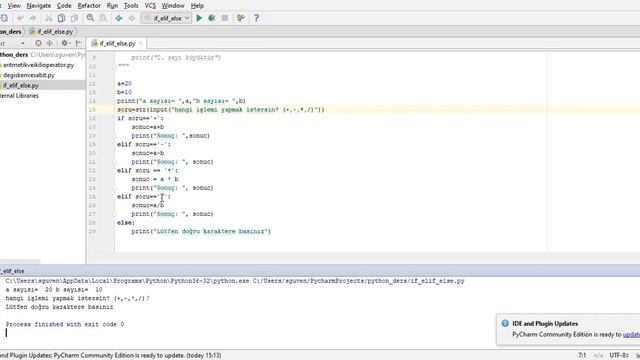This screenshot has width=640, height=360.
Task: Click the status bar update message
Action: coord(111,356)
